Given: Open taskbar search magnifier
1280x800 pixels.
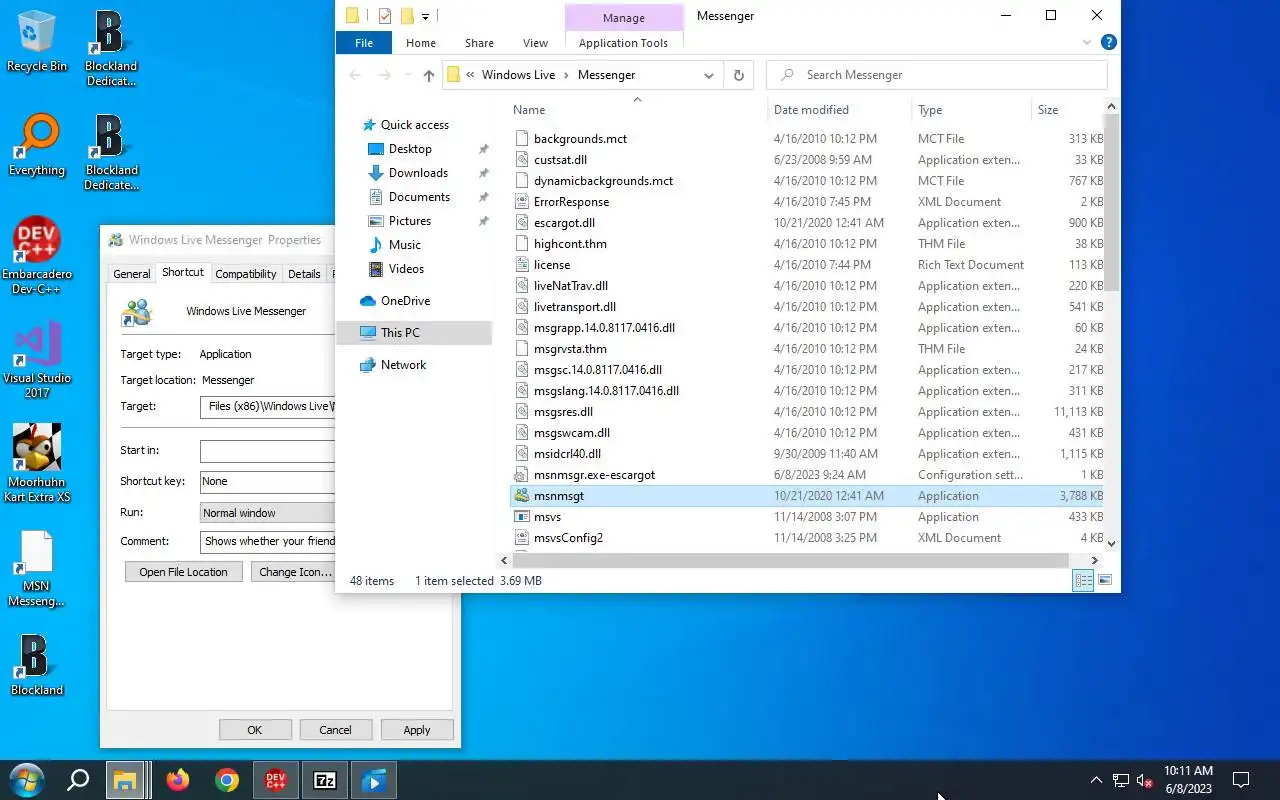Looking at the screenshot, I should [78, 780].
